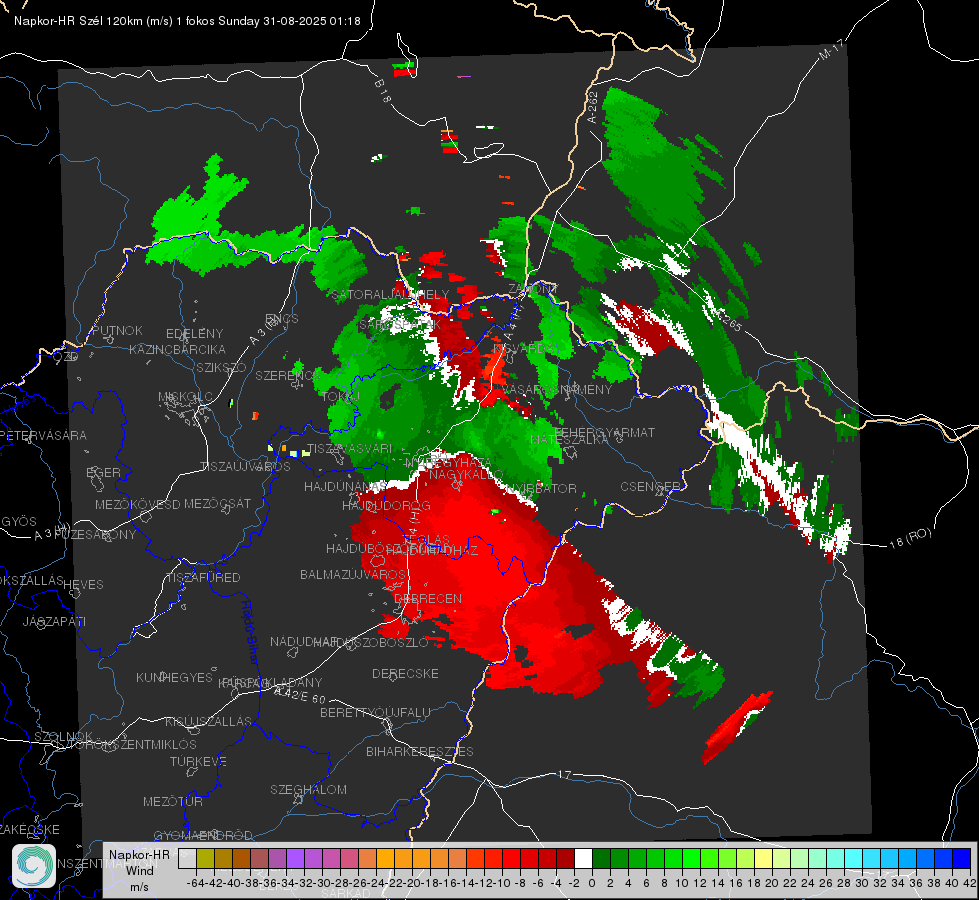Image resolution: width=979 pixels, height=900 pixels.
Task: Click the A-265 road label
Action: (727, 320)
